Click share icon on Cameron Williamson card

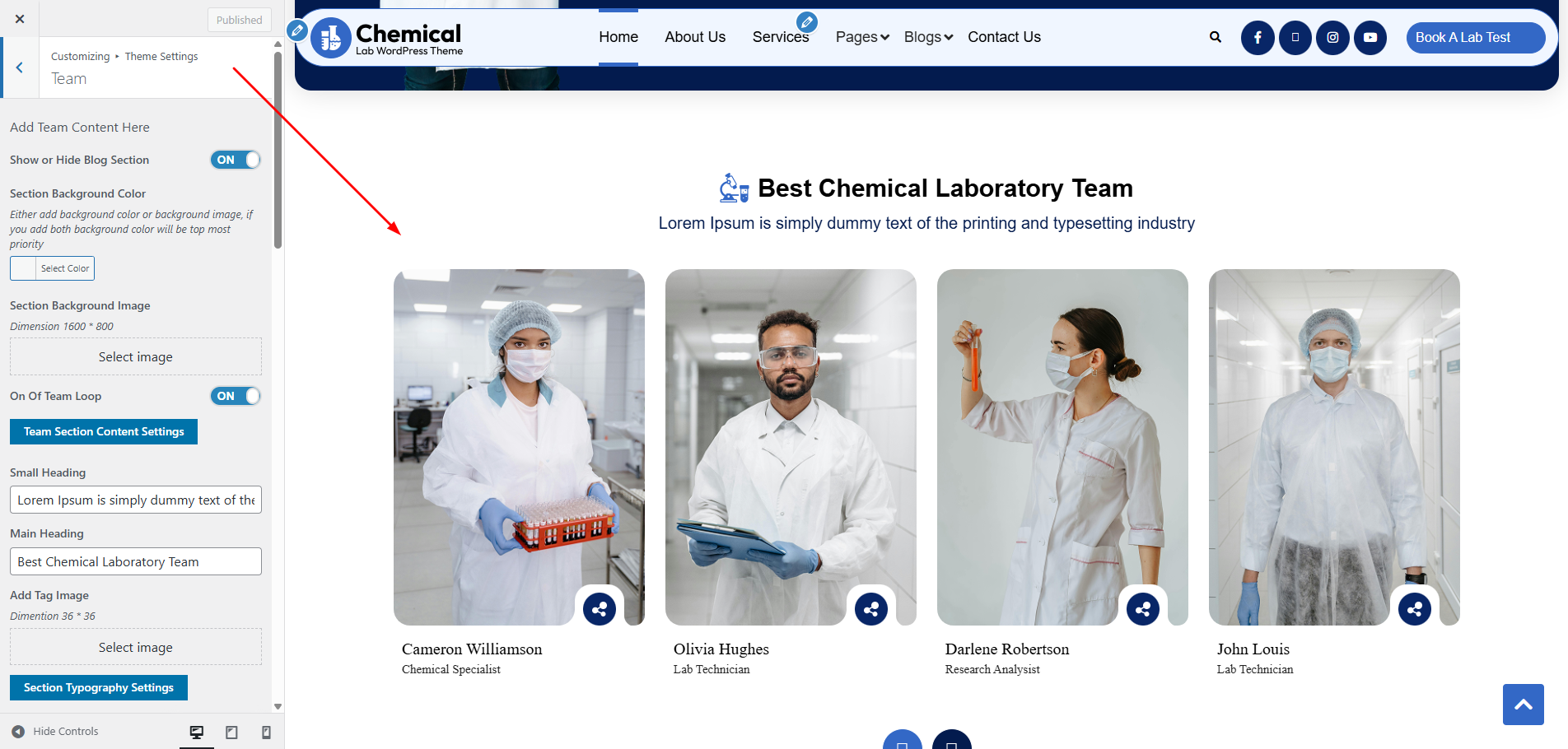[600, 609]
